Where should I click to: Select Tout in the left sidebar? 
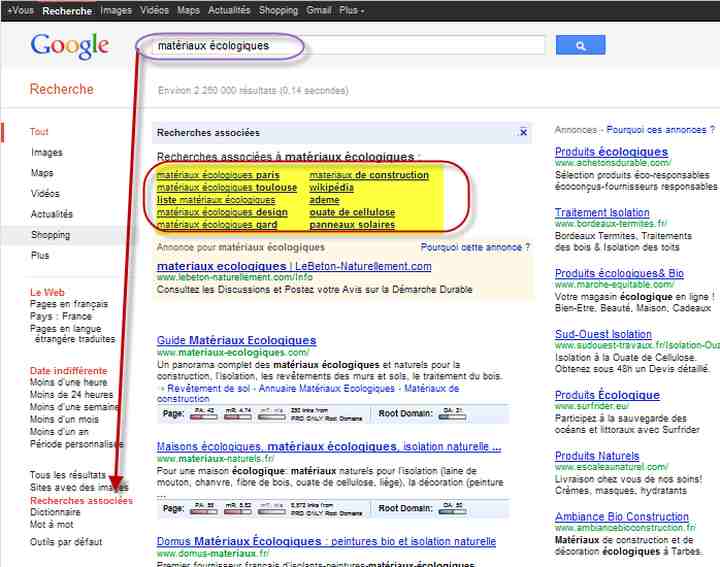[39, 132]
